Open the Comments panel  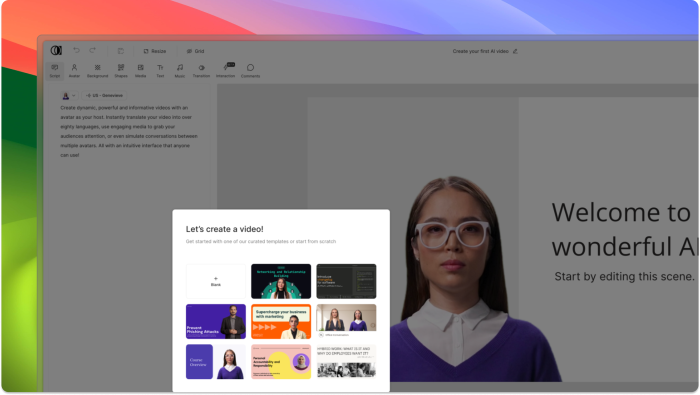click(x=250, y=71)
